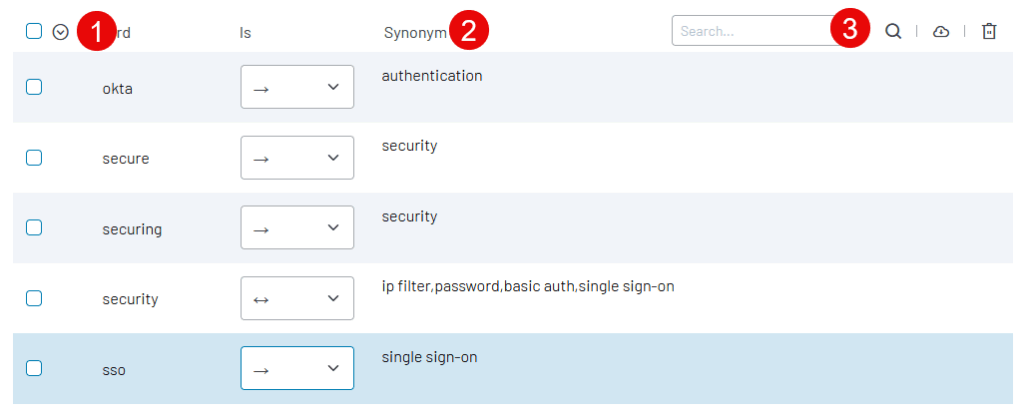The image size is (1024, 412).
Task: Open the circled chevron next to select-all
Action: (x=60, y=32)
